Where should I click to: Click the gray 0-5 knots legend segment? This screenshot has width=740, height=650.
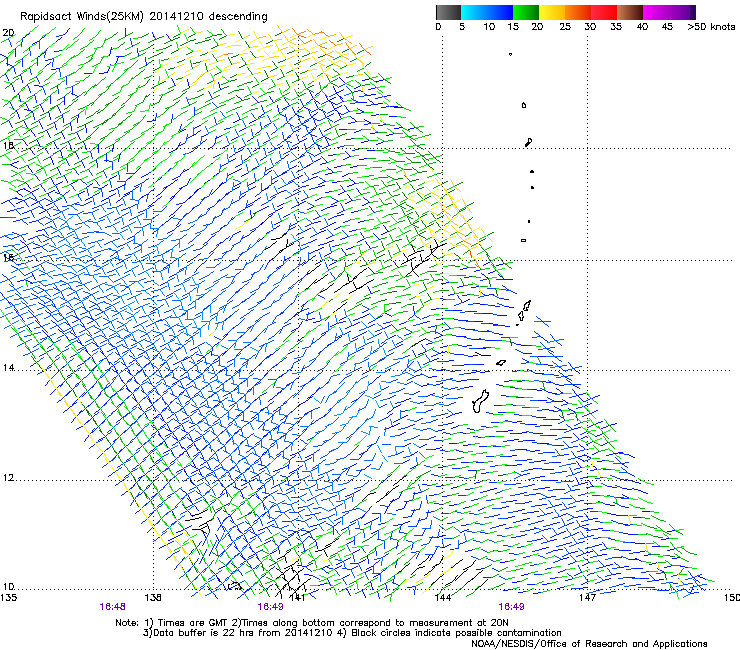(x=448, y=12)
